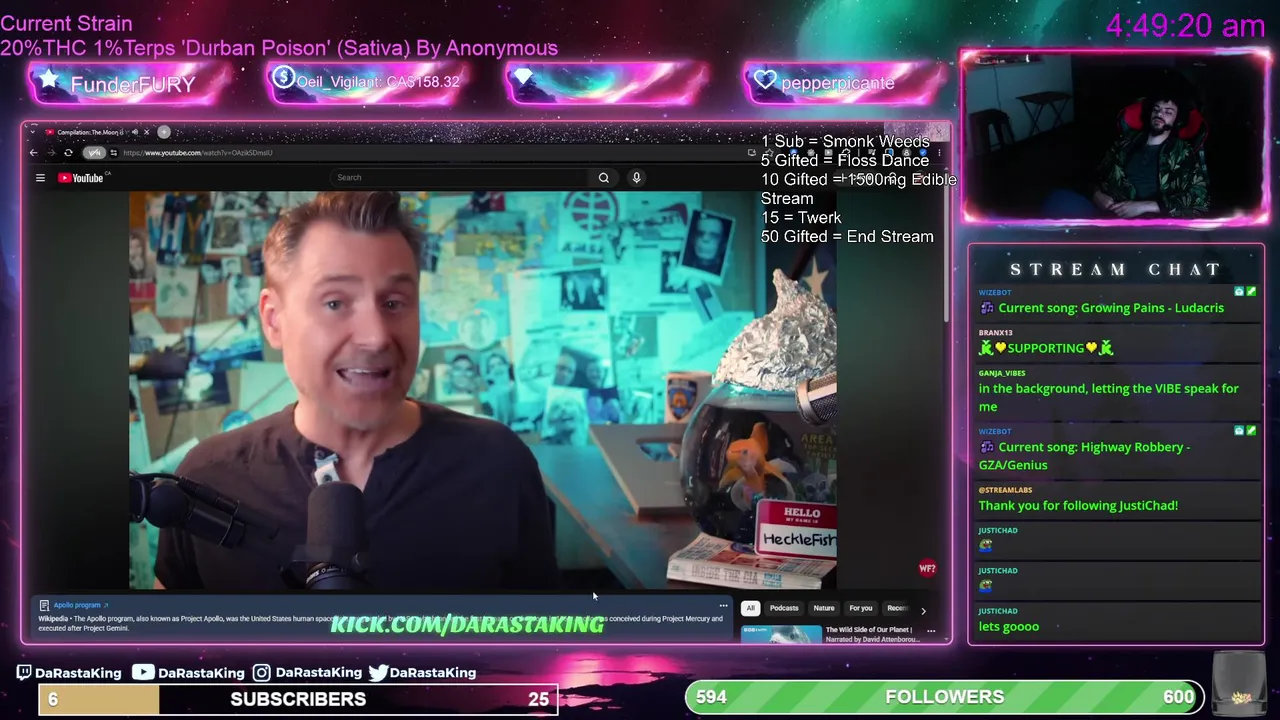Select the For you filter chip
The image size is (1280, 720).
coord(861,608)
